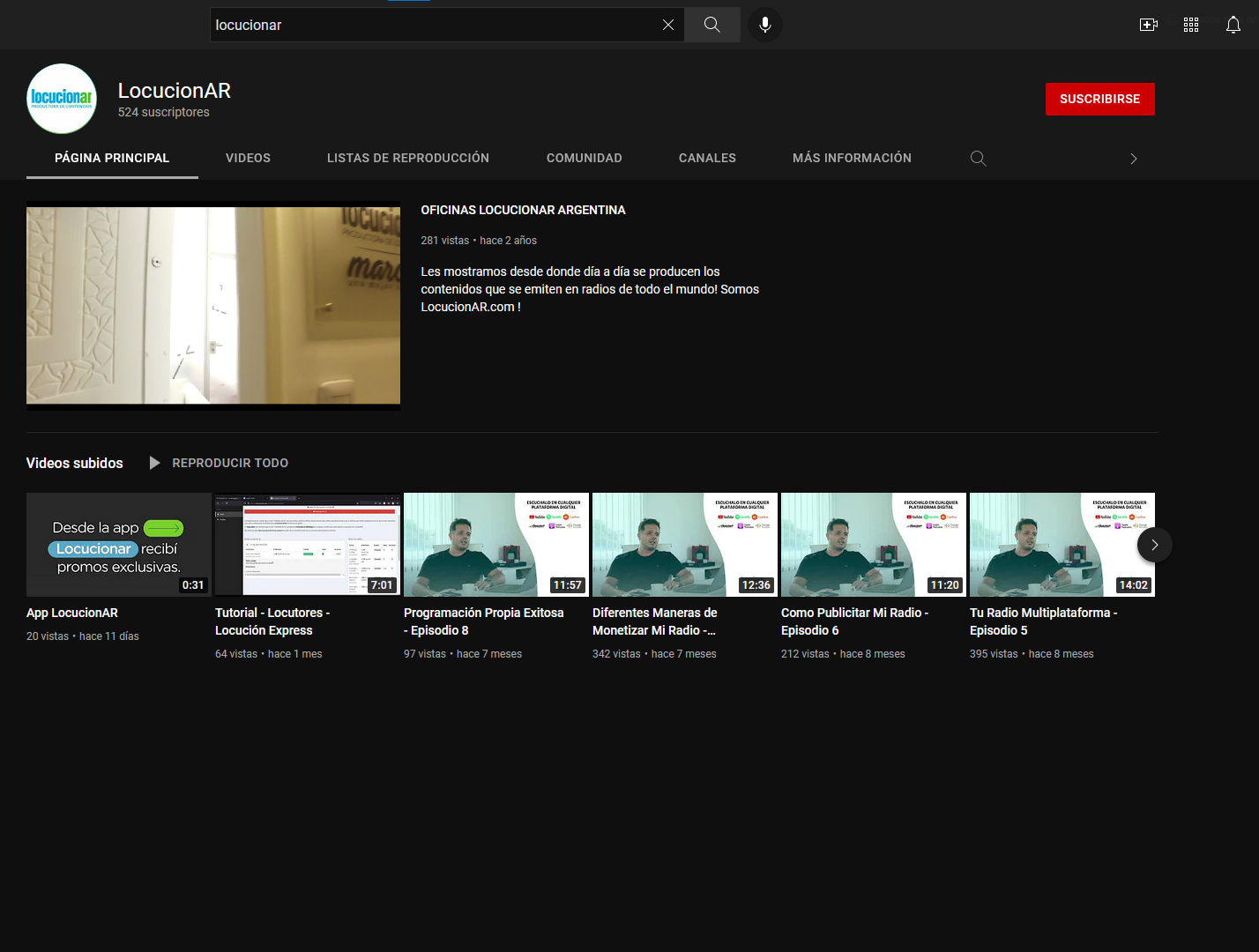The height and width of the screenshot is (952, 1259).
Task: Open the OFICINAS LOCUCIONAR ARGENTINA video title
Action: pyautogui.click(x=523, y=210)
